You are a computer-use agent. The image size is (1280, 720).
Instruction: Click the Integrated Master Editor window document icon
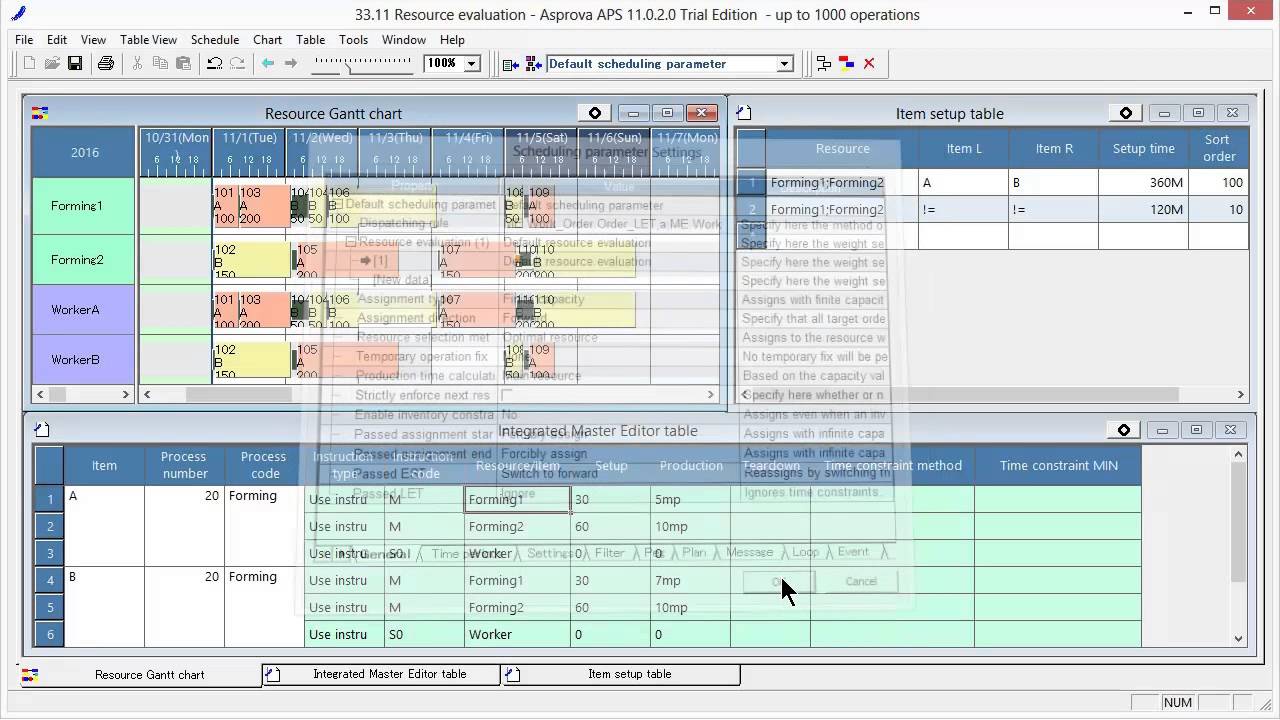42,430
